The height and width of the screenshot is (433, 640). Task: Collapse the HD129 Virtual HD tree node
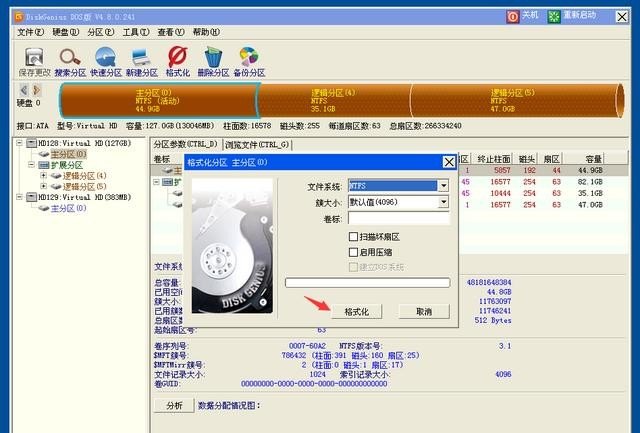coord(19,197)
